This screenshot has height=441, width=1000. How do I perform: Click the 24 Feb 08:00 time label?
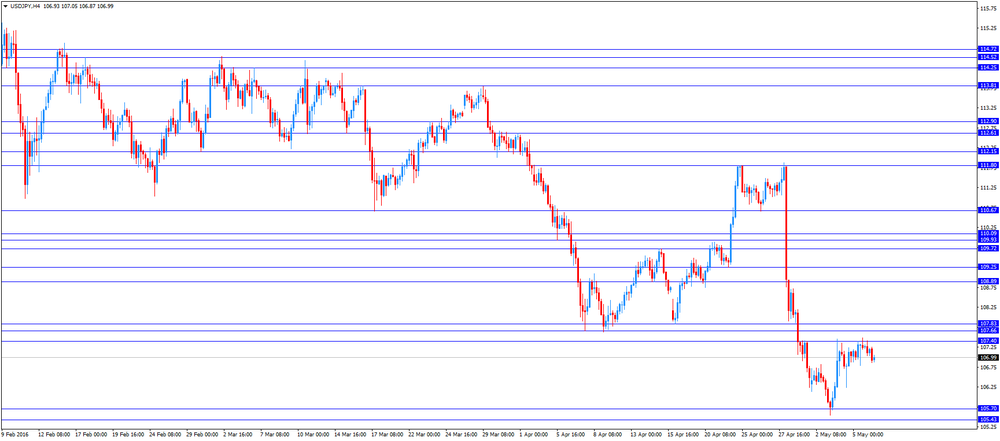point(166,435)
